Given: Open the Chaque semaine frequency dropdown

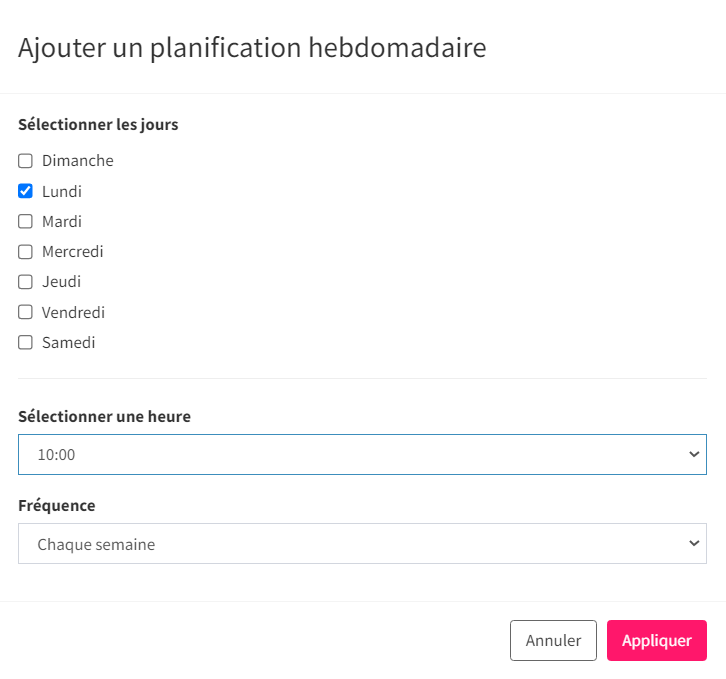Looking at the screenshot, I should (362, 544).
